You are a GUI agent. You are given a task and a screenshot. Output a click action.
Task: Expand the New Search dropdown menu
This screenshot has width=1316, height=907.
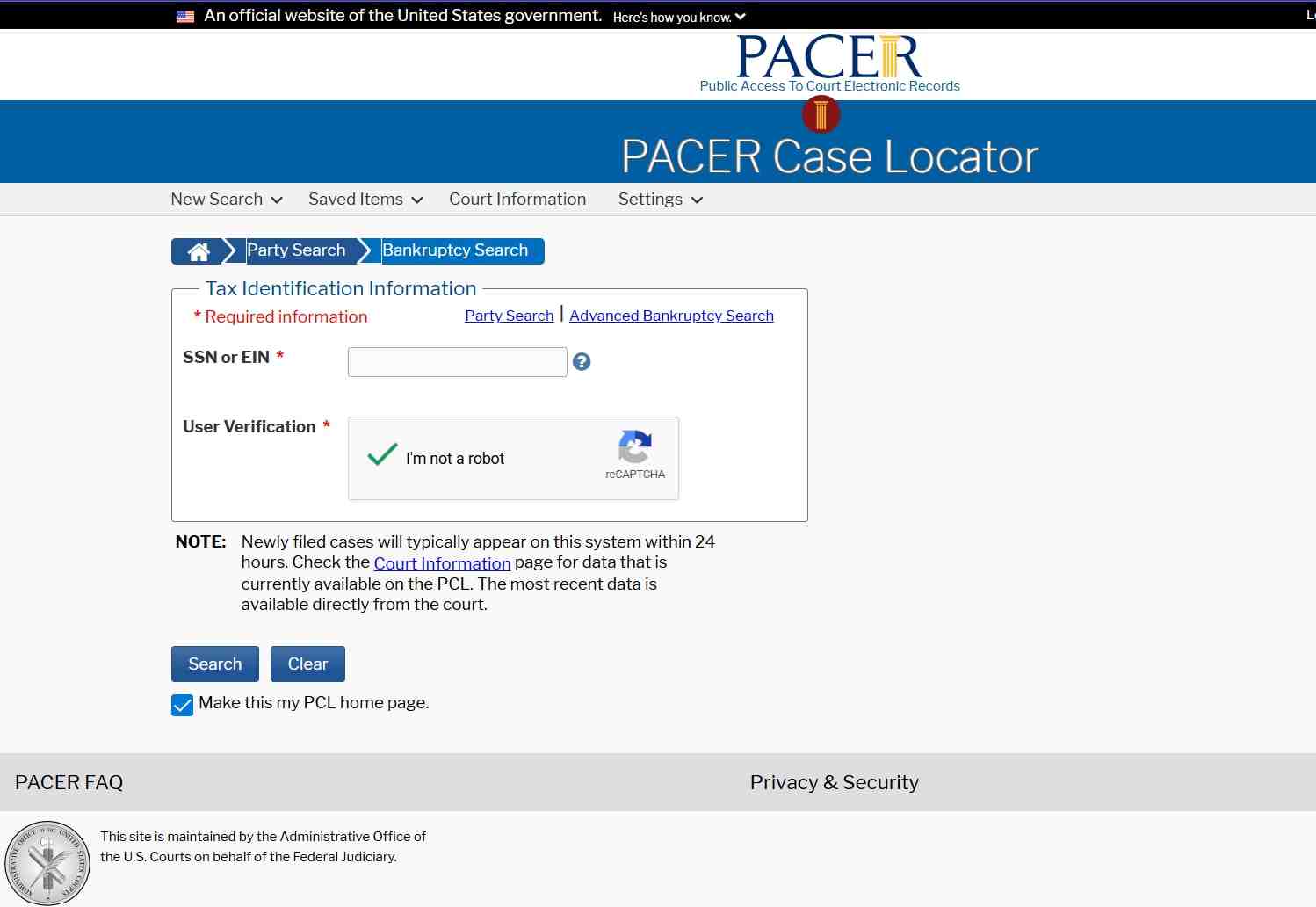pyautogui.click(x=227, y=200)
